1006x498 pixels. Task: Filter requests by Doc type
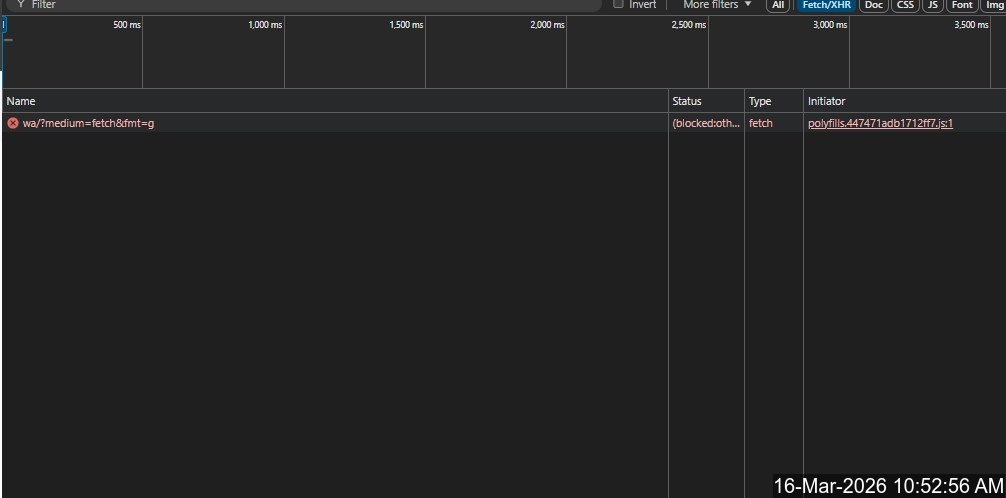pyautogui.click(x=874, y=5)
